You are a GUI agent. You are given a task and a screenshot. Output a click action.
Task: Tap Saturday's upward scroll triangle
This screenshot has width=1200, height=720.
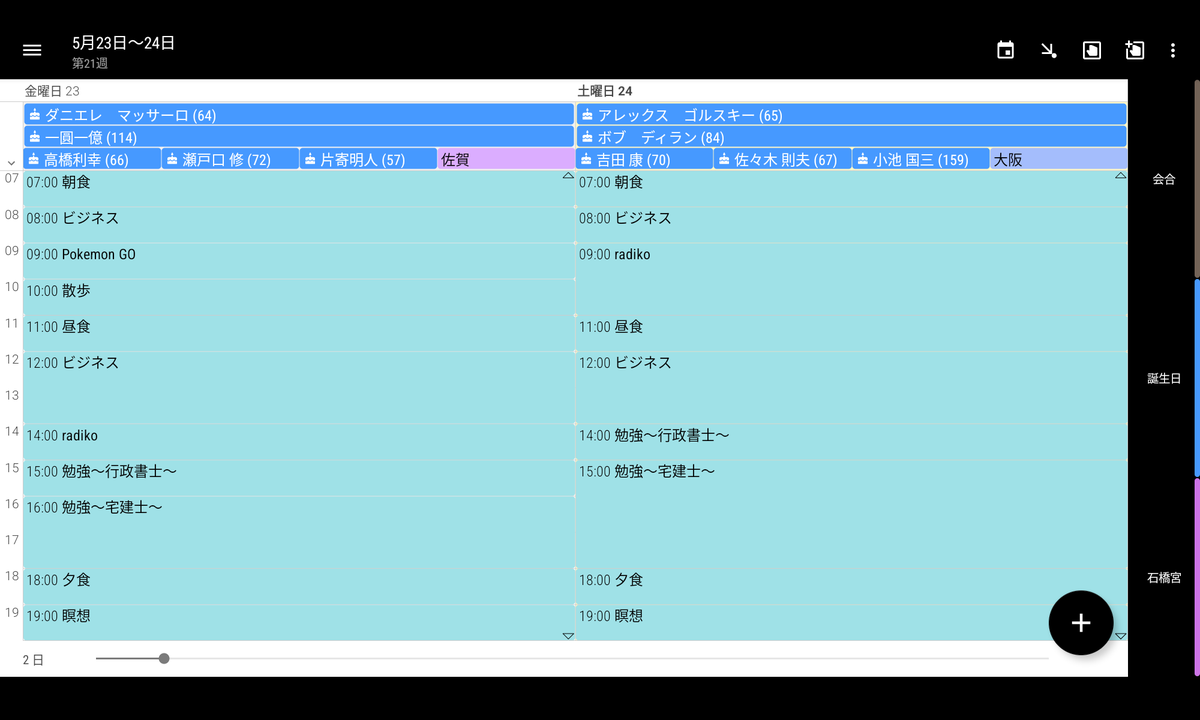(1120, 176)
